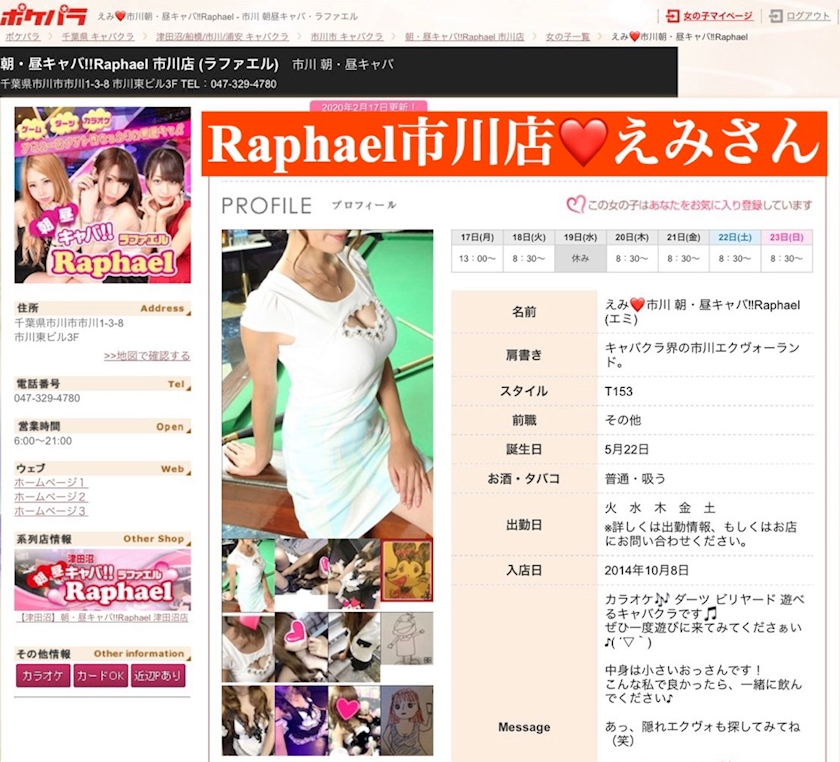Screen dimensions: 840x762
Task: Click the large white dress profile photo
Action: click(327, 383)
